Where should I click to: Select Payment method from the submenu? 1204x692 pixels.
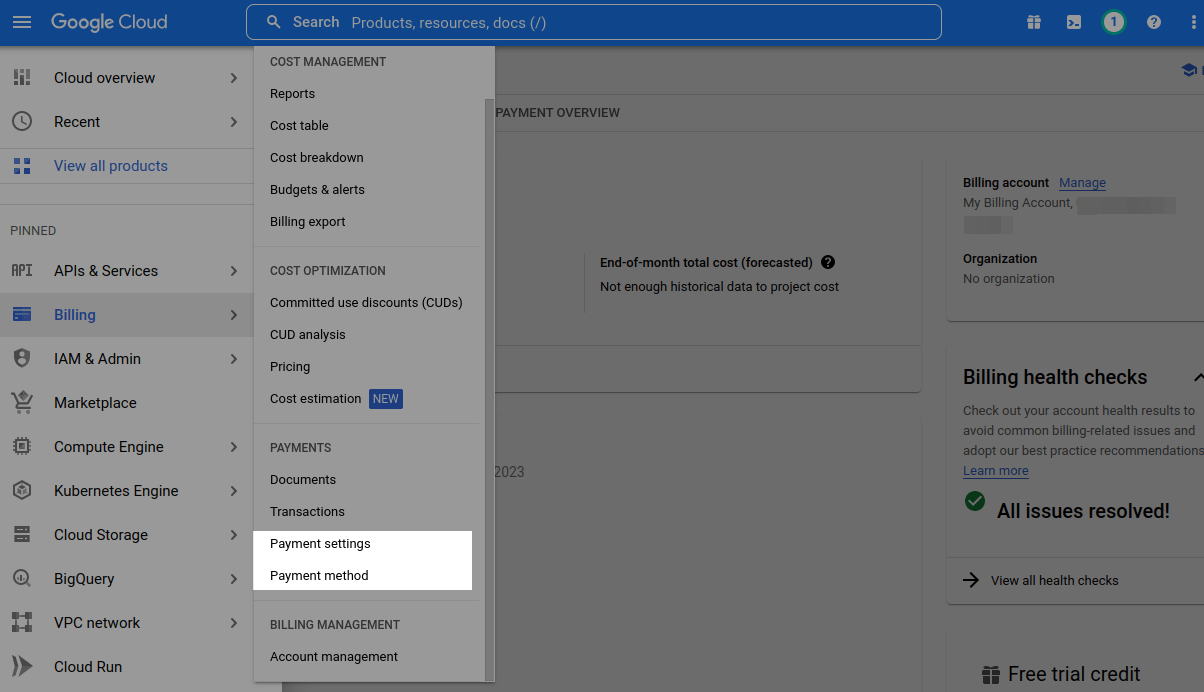(319, 576)
